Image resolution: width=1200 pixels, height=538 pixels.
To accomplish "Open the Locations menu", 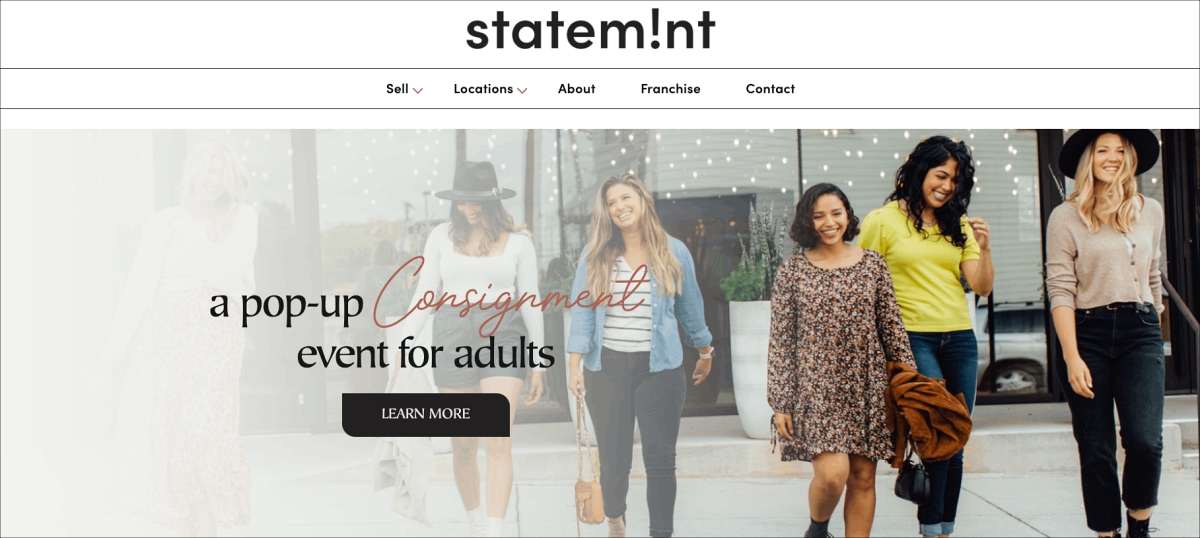I will coord(483,89).
